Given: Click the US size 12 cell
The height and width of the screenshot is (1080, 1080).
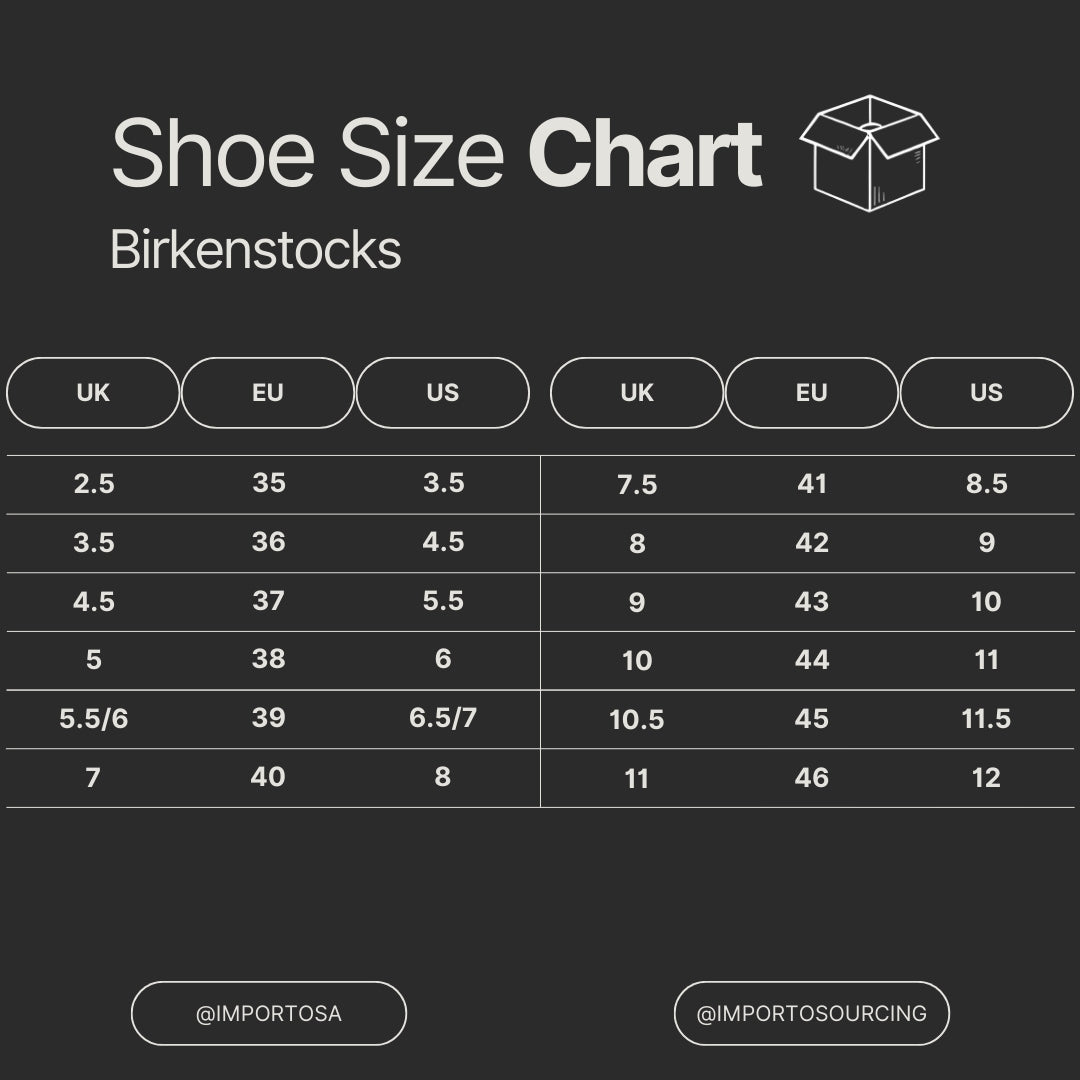Looking at the screenshot, I should 986,778.
